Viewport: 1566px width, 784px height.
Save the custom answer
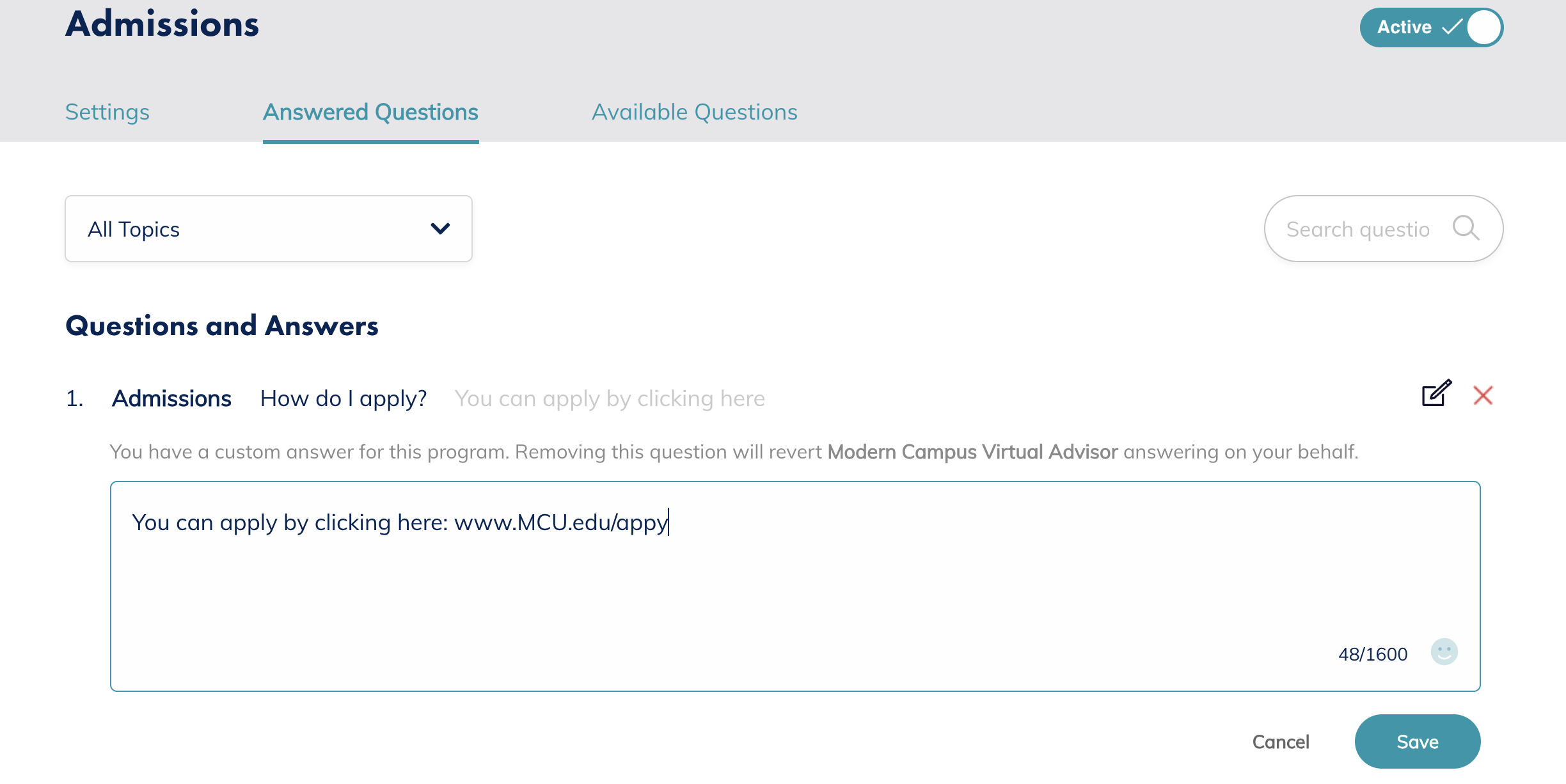coord(1417,741)
